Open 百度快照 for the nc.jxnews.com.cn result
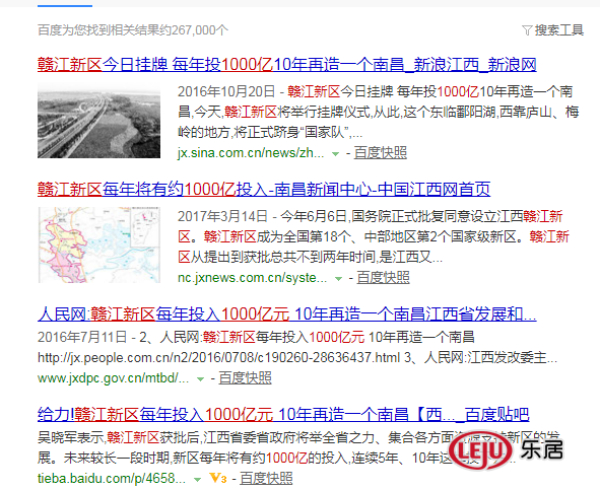 [383, 278]
